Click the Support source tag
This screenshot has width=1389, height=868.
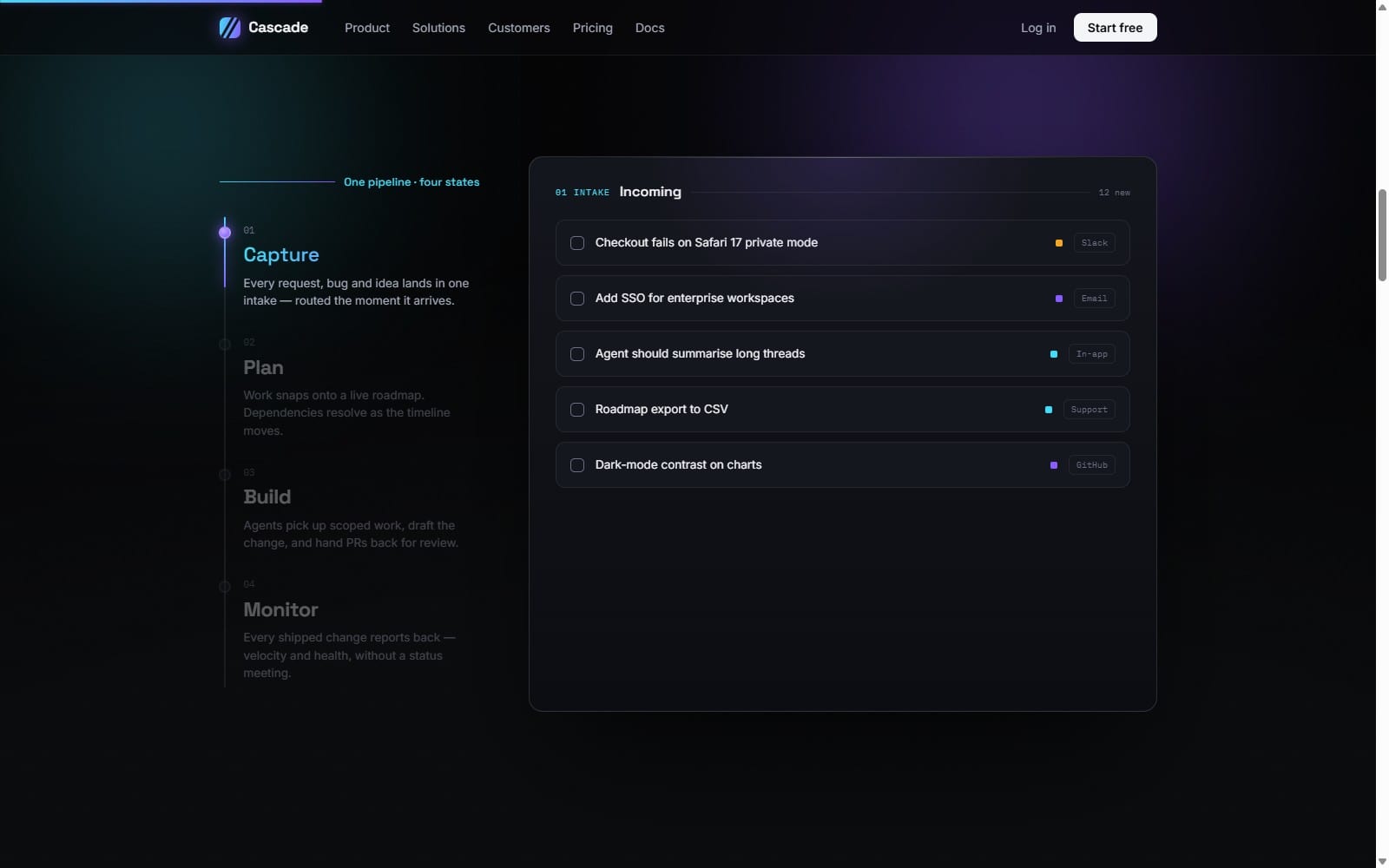point(1089,410)
